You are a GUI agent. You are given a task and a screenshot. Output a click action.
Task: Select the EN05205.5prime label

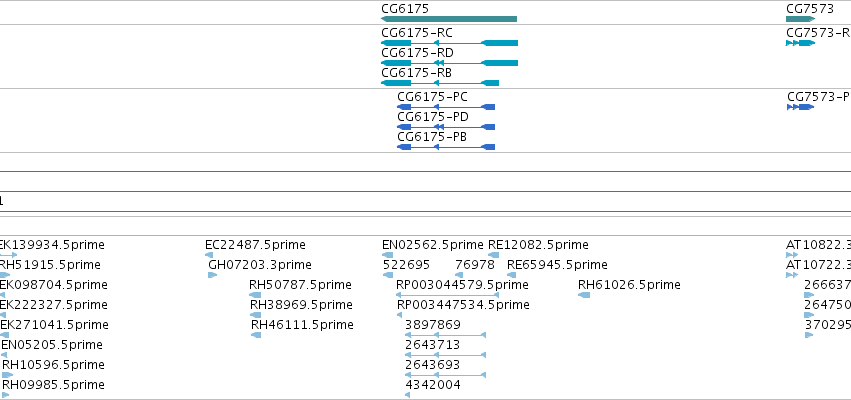click(52, 345)
